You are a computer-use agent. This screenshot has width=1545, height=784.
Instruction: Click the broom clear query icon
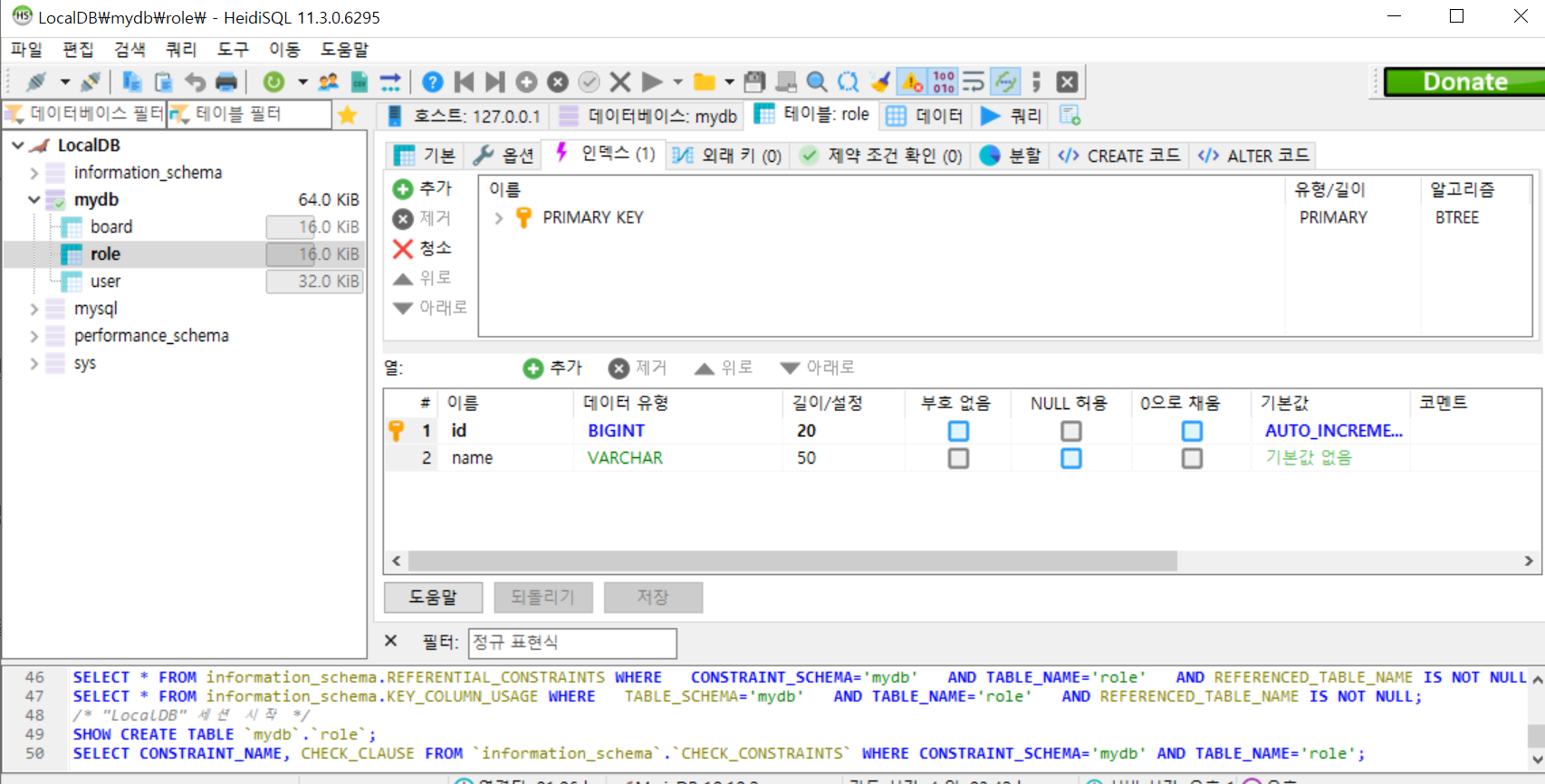(x=880, y=81)
